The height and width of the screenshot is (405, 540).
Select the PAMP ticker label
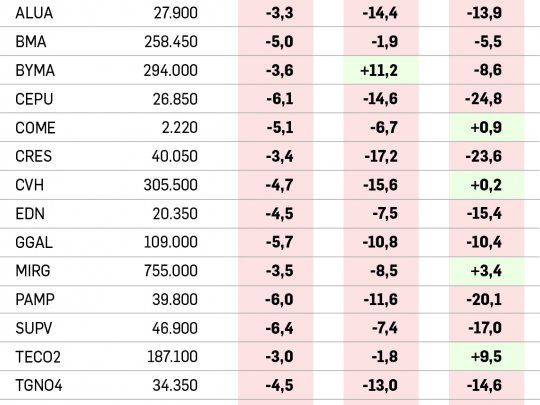pos(35,299)
